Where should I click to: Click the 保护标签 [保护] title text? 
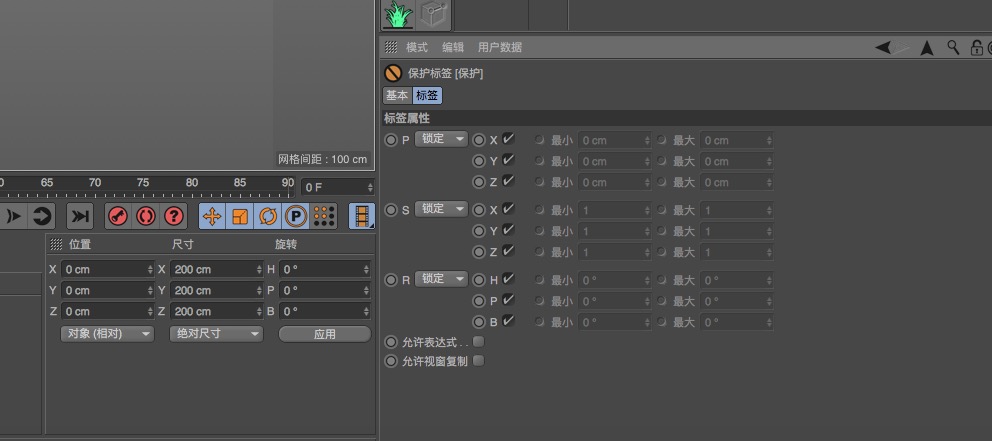click(445, 73)
